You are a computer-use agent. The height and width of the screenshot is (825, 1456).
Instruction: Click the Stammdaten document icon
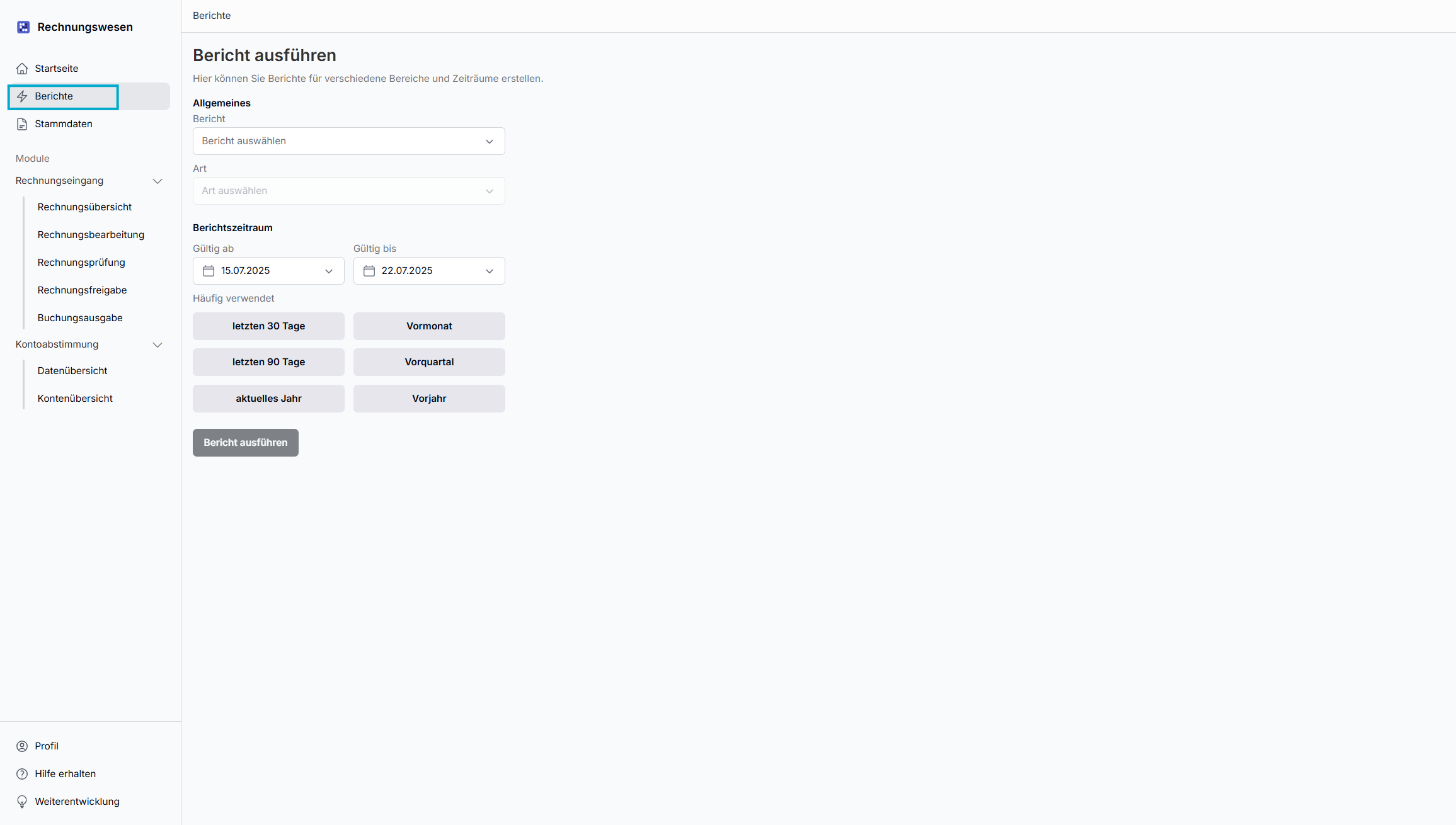[22, 124]
